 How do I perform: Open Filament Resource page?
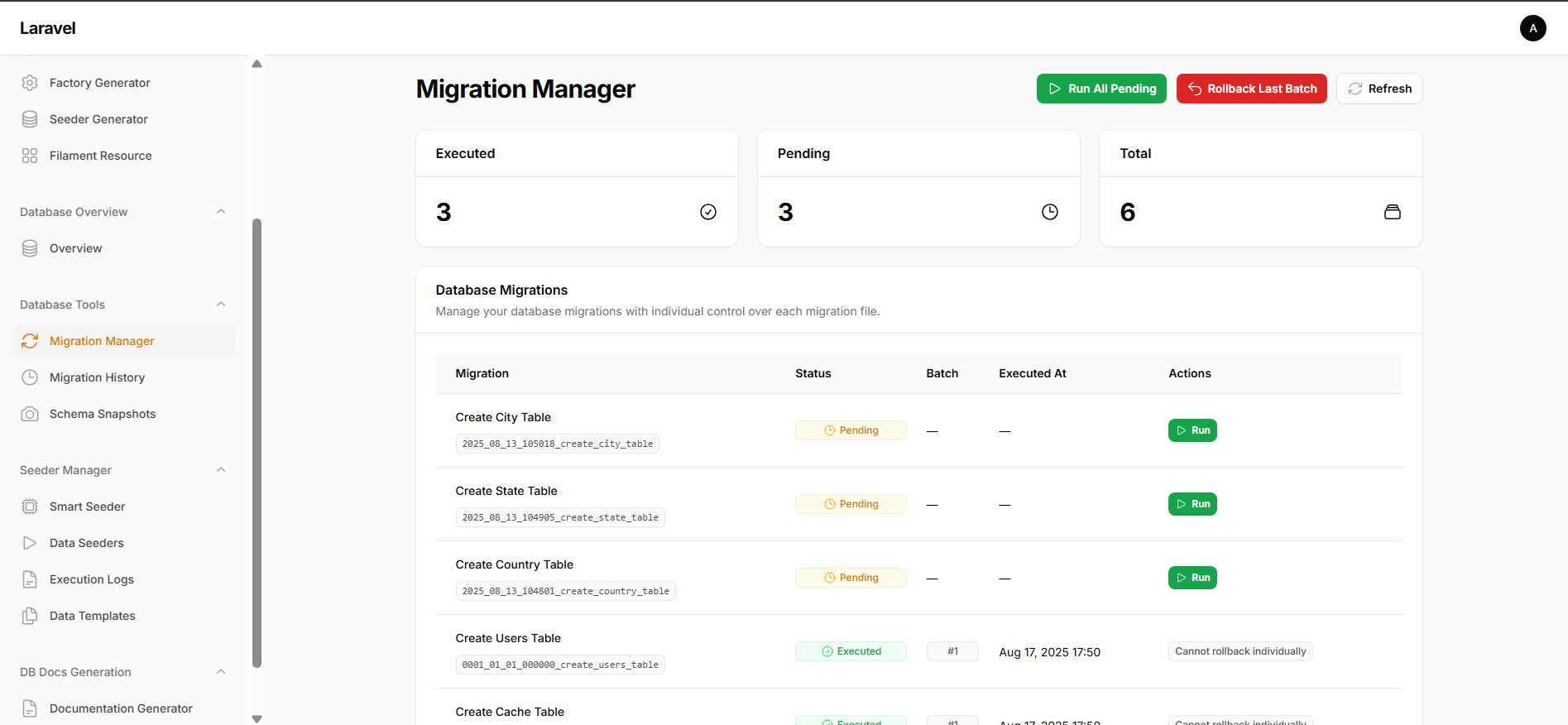(x=124, y=156)
